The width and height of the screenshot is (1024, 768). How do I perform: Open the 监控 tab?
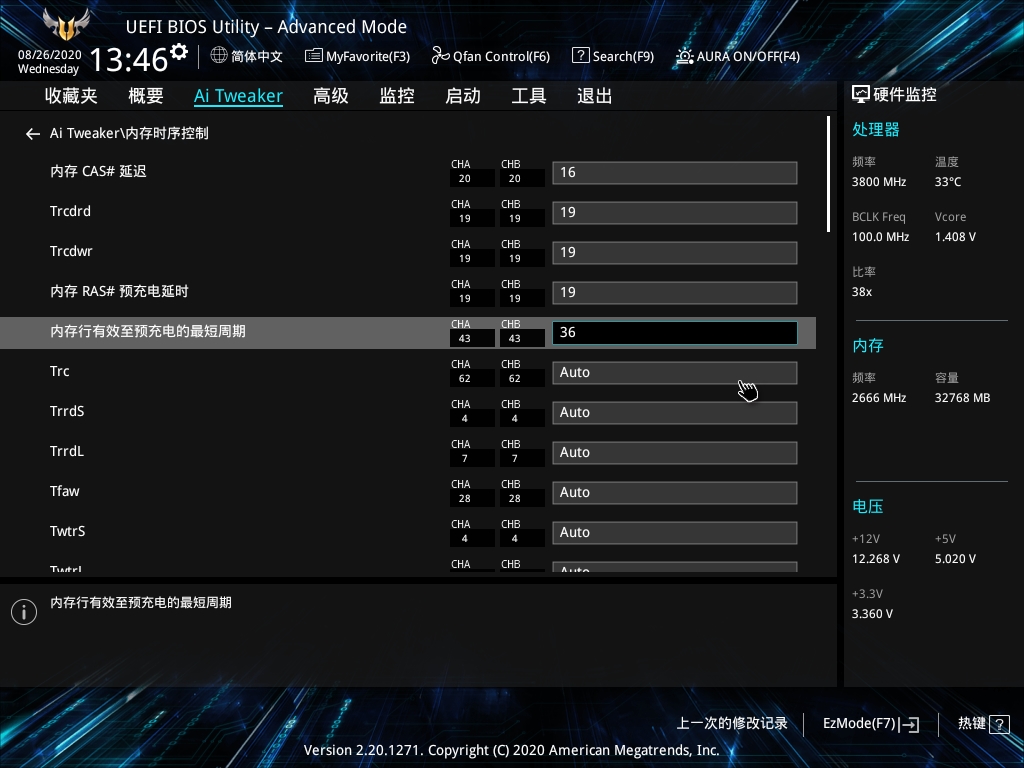(x=397, y=96)
